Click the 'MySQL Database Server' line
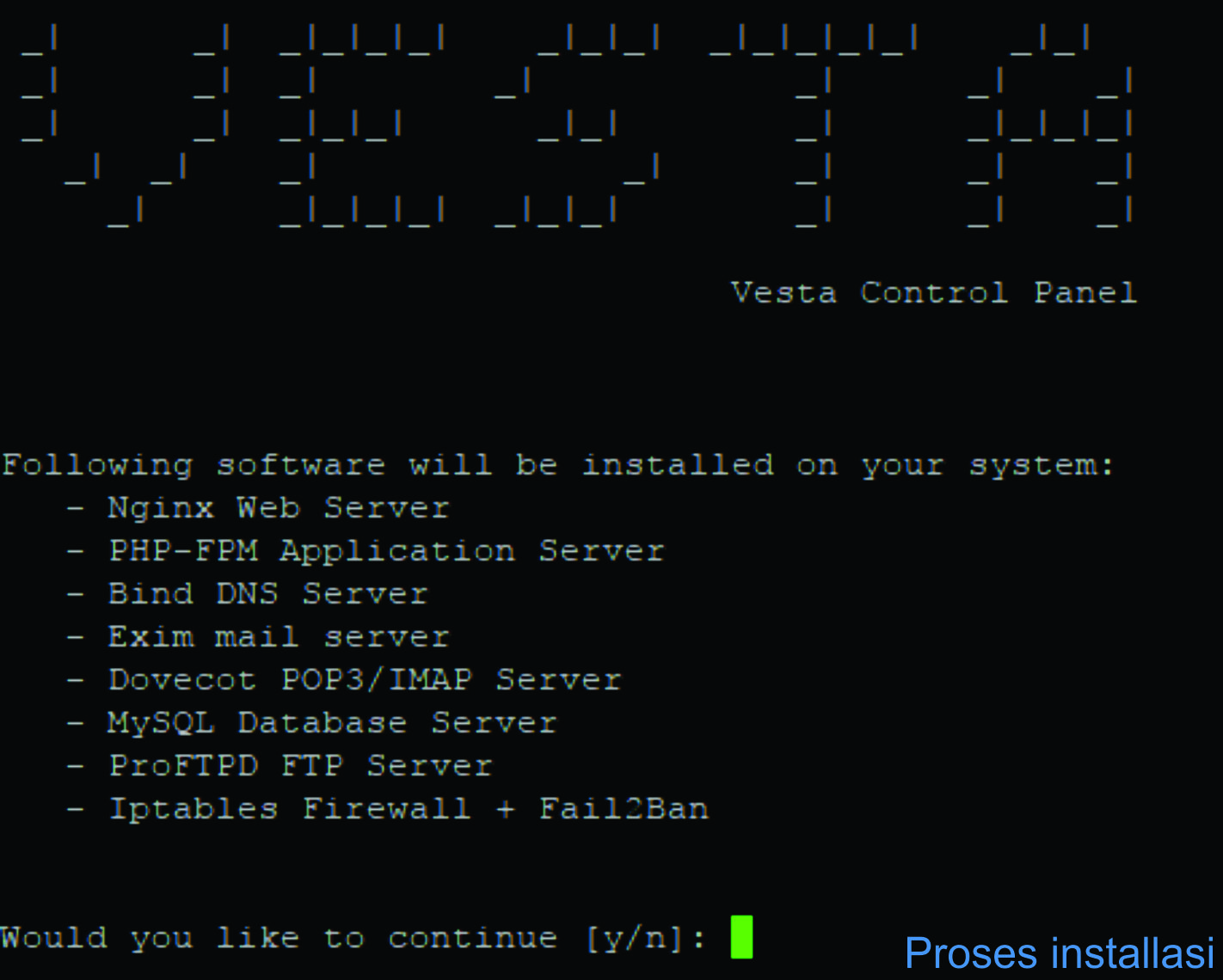The image size is (1223, 980). tap(333, 723)
